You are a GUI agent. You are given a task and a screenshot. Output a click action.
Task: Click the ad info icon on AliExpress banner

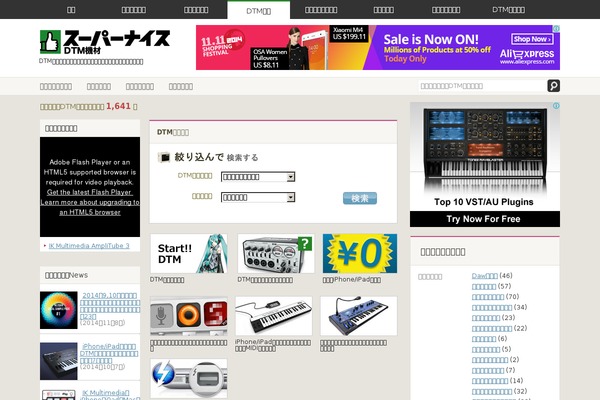(556, 29)
